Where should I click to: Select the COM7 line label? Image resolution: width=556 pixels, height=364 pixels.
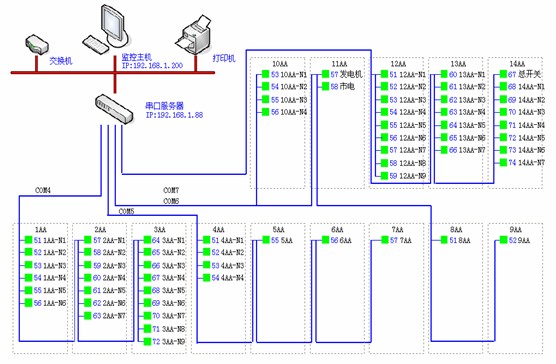[x=171, y=190]
